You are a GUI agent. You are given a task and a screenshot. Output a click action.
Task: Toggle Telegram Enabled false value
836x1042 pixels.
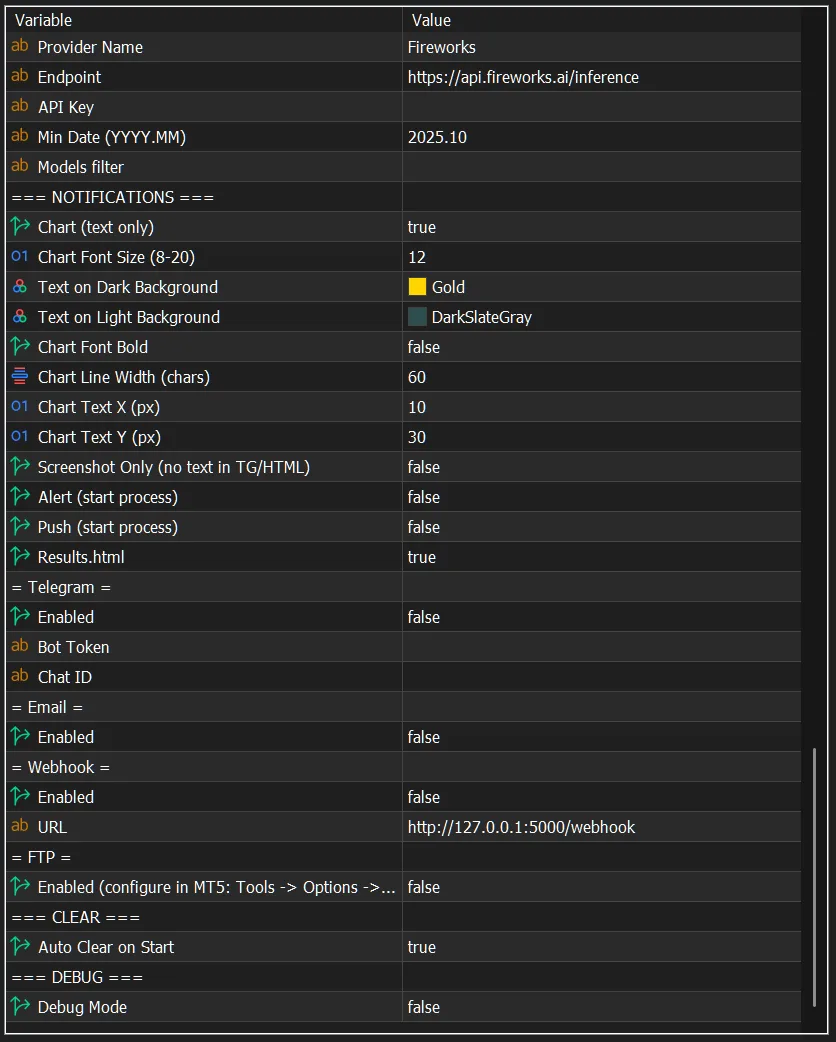601,617
